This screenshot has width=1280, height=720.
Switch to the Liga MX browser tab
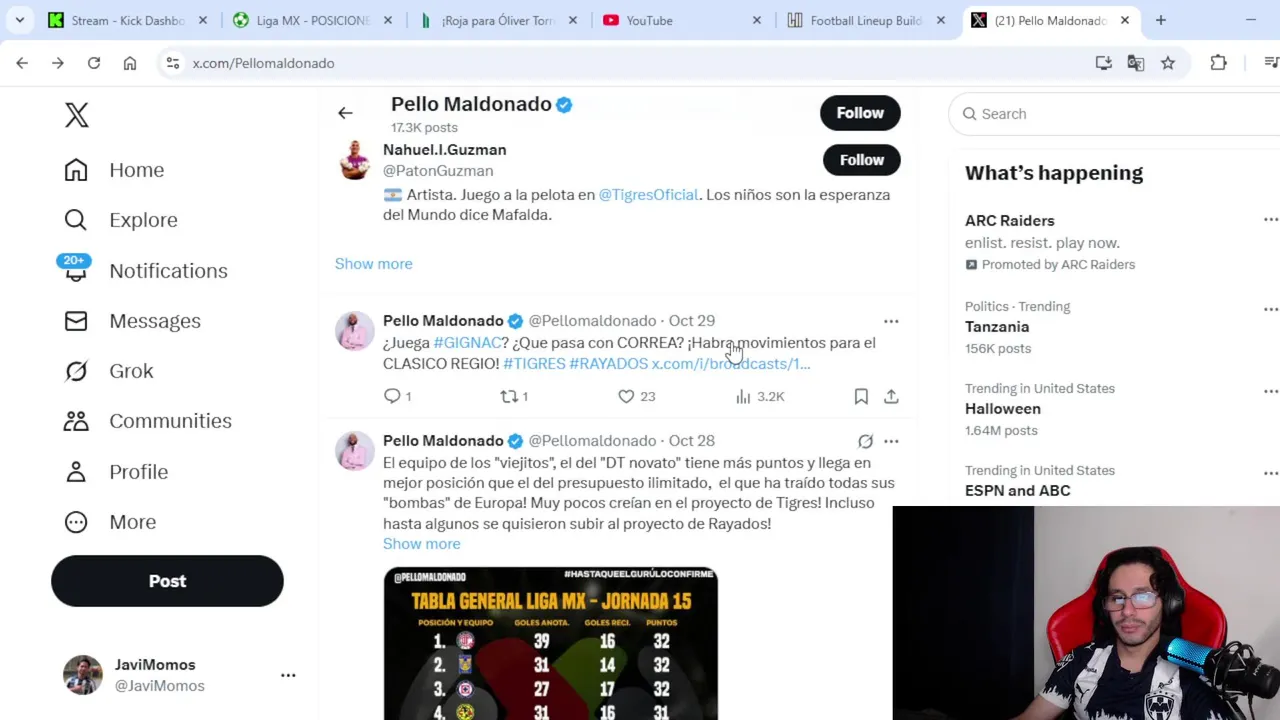(x=312, y=20)
